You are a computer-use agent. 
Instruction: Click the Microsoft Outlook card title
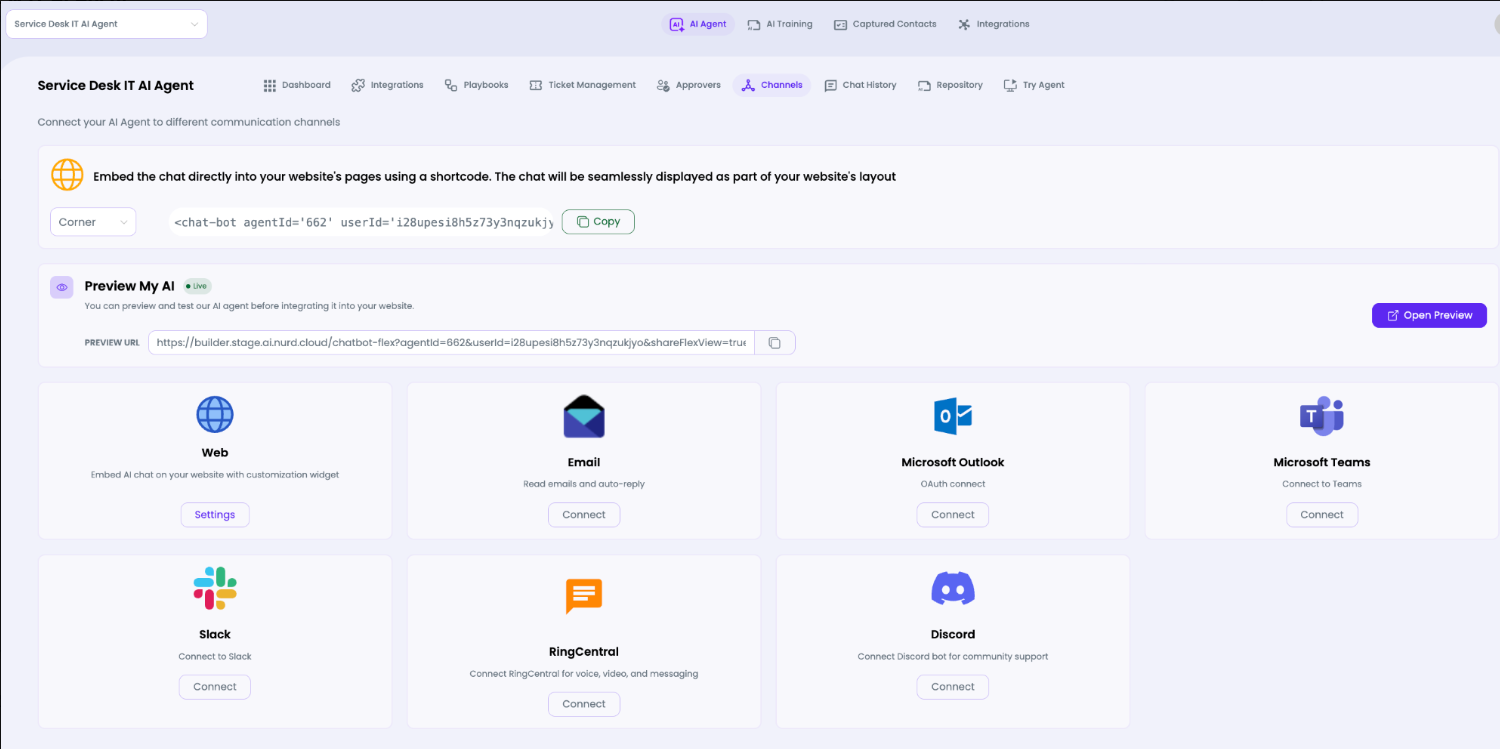click(x=953, y=462)
